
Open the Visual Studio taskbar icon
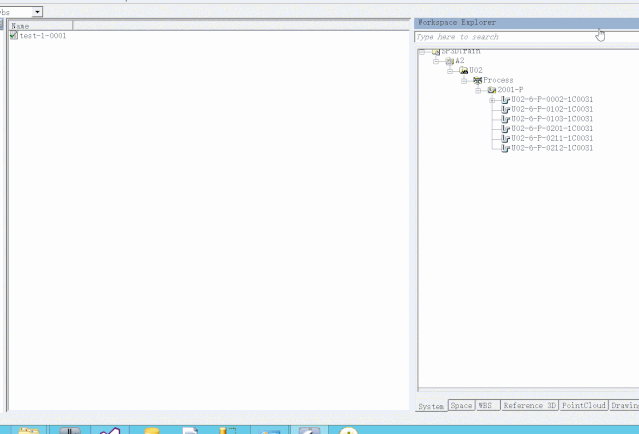point(110,430)
